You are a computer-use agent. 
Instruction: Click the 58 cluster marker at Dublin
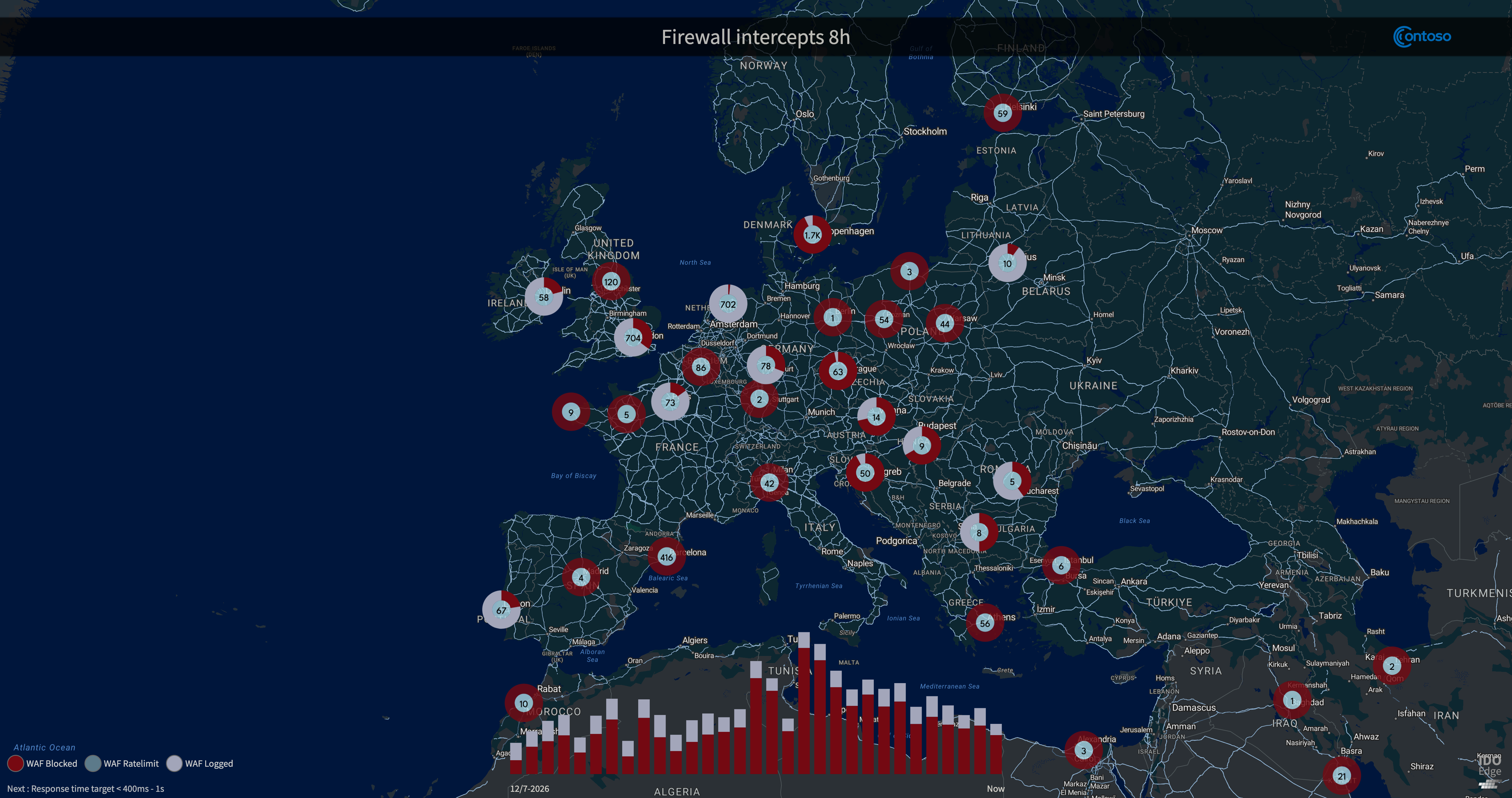point(544,297)
